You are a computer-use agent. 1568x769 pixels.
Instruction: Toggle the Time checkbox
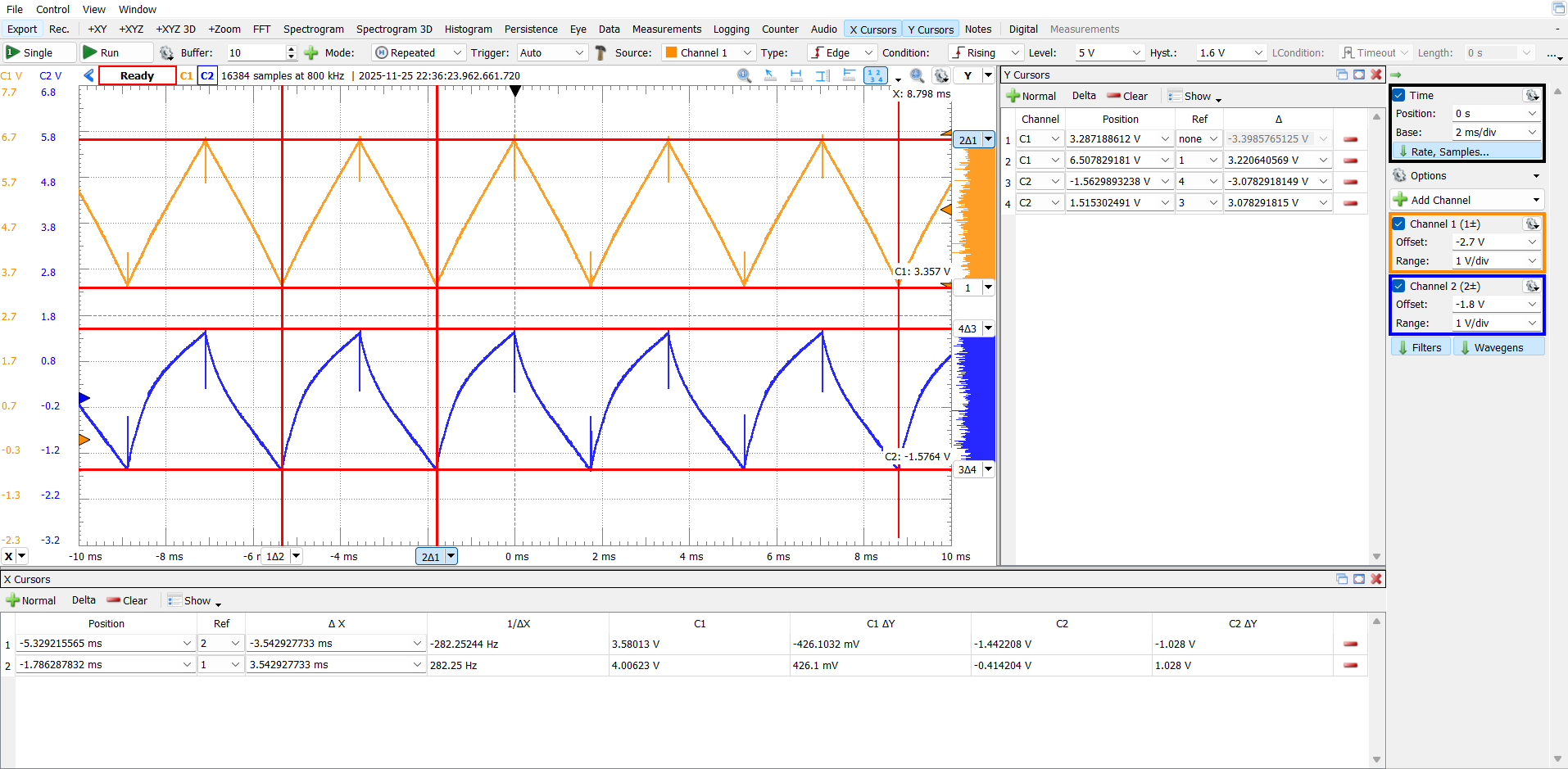1399,95
